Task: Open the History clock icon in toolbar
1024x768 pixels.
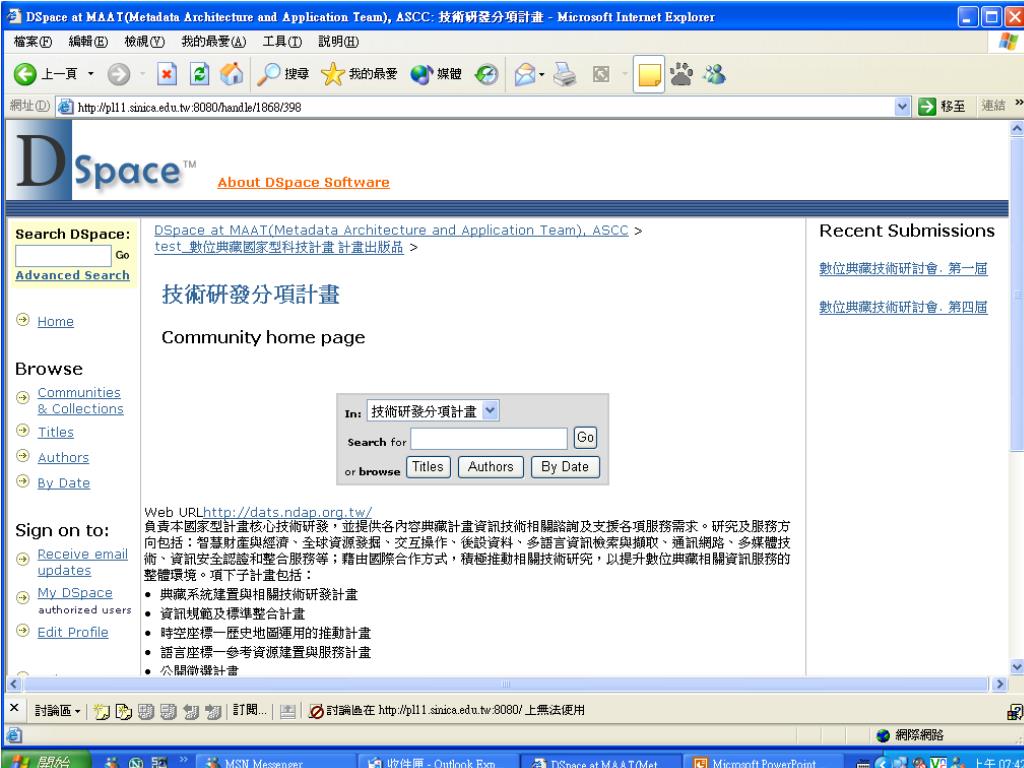Action: pyautogui.click(x=486, y=74)
